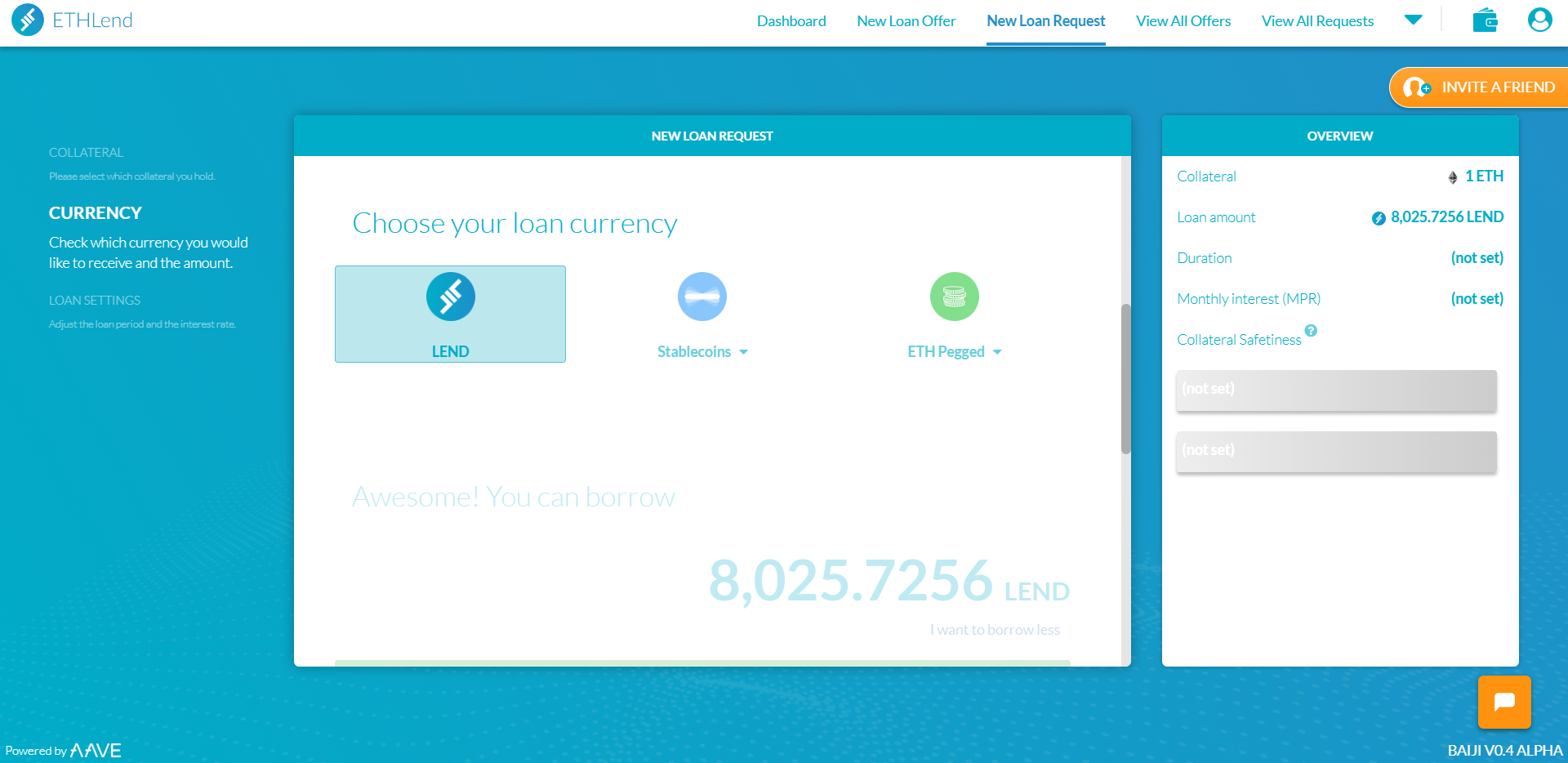The height and width of the screenshot is (763, 1568).
Task: Click the Stablecoins coin icon
Action: tap(702, 296)
